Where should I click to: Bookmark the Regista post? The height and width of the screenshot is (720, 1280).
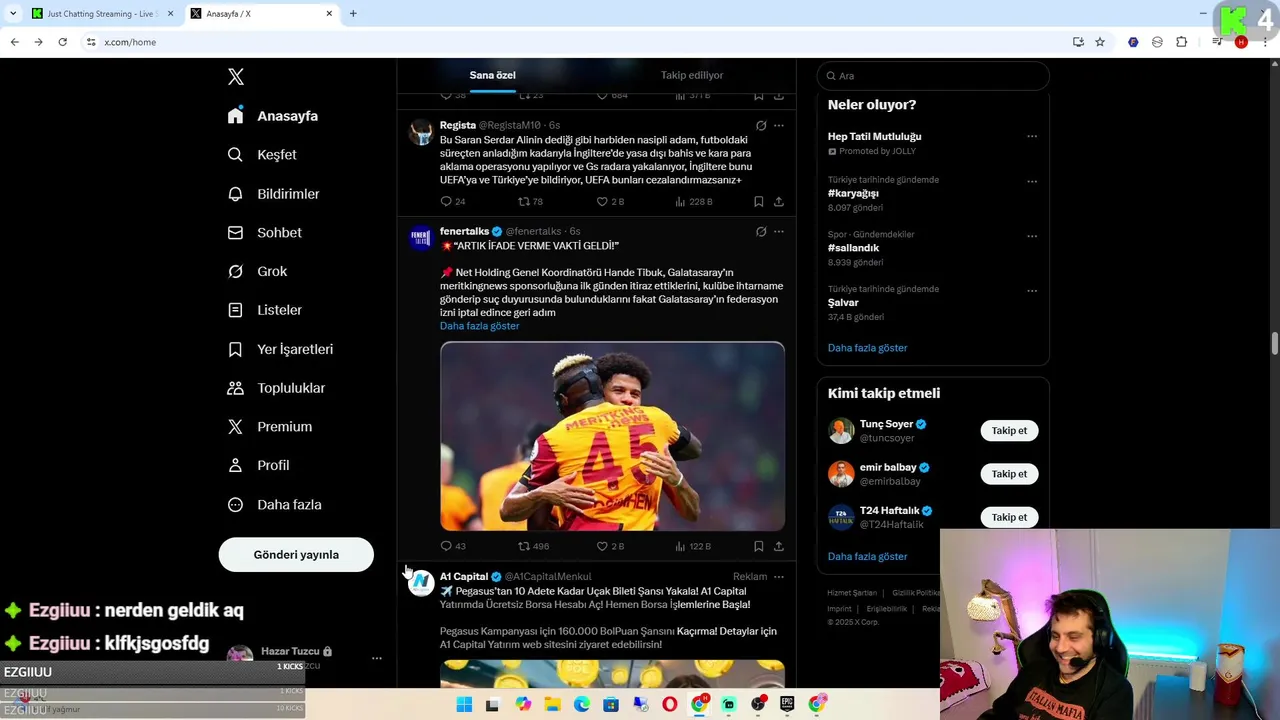click(759, 201)
